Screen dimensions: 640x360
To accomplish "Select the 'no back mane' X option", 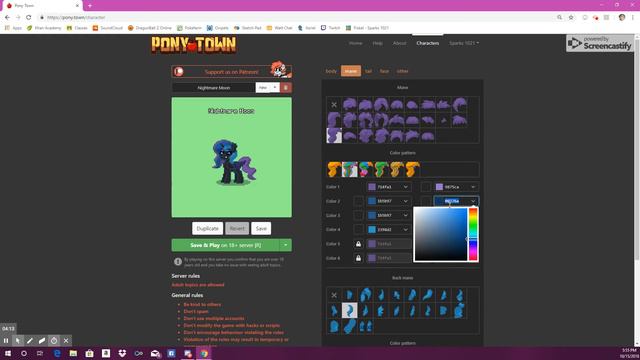I will pyautogui.click(x=334, y=295).
